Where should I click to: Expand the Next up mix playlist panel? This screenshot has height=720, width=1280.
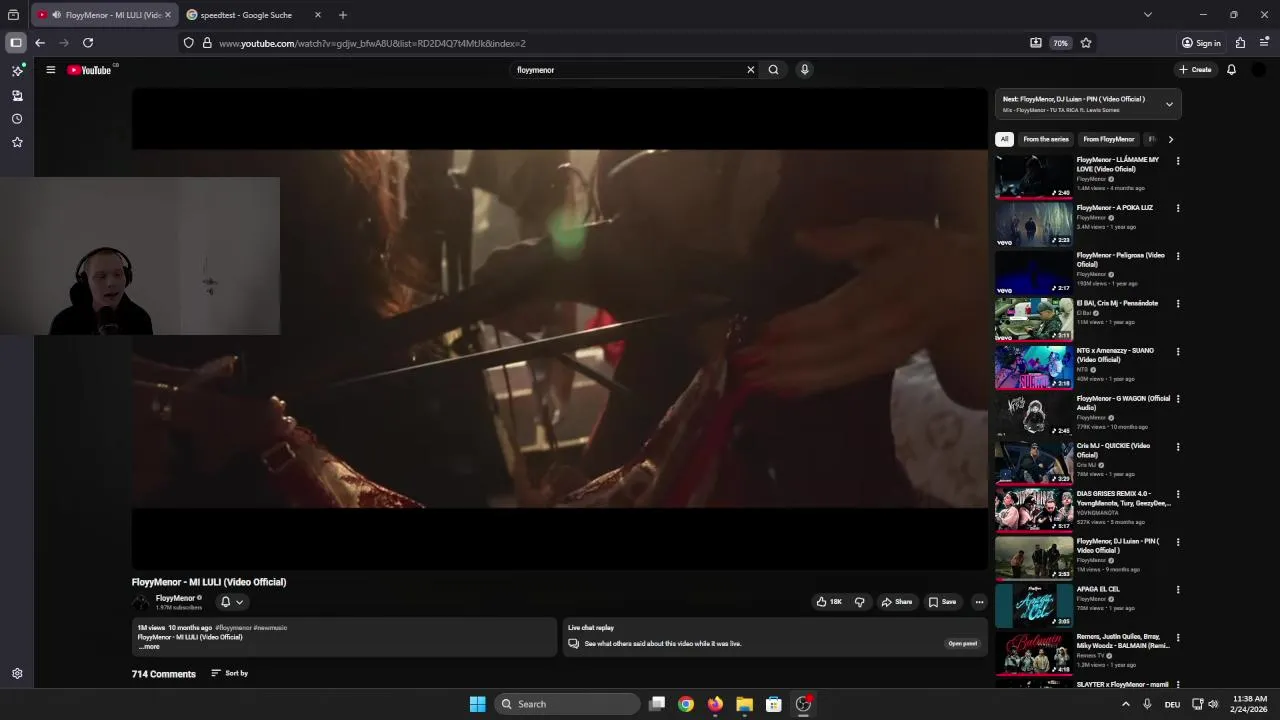tap(1169, 104)
